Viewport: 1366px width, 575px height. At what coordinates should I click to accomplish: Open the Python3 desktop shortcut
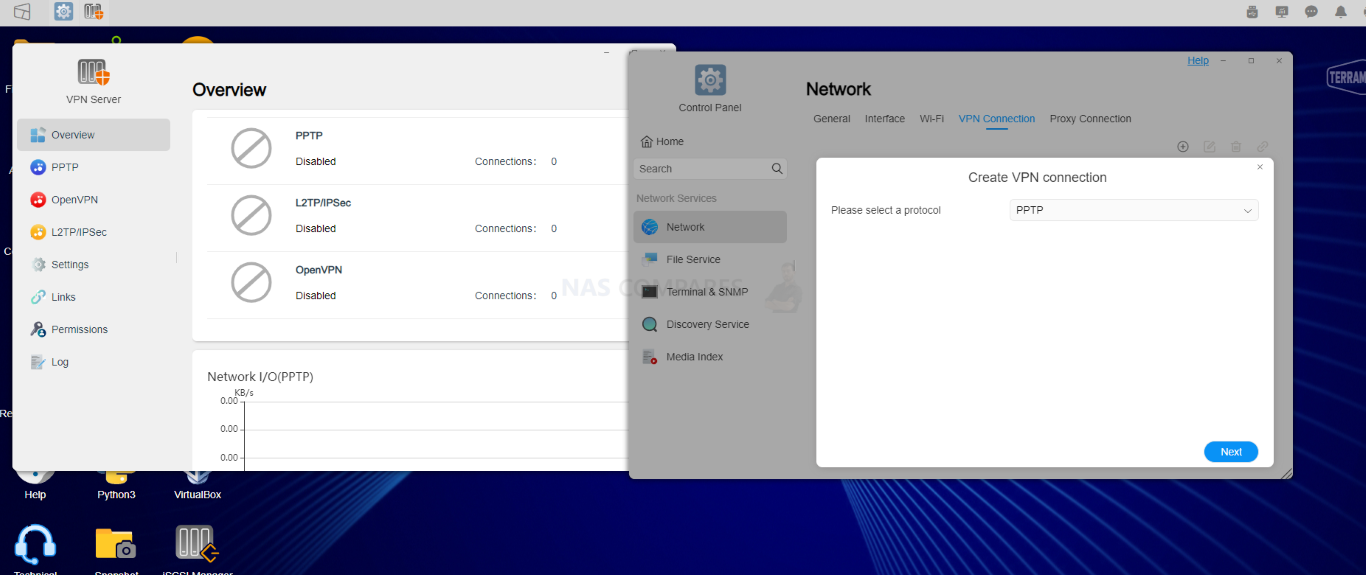point(116,483)
